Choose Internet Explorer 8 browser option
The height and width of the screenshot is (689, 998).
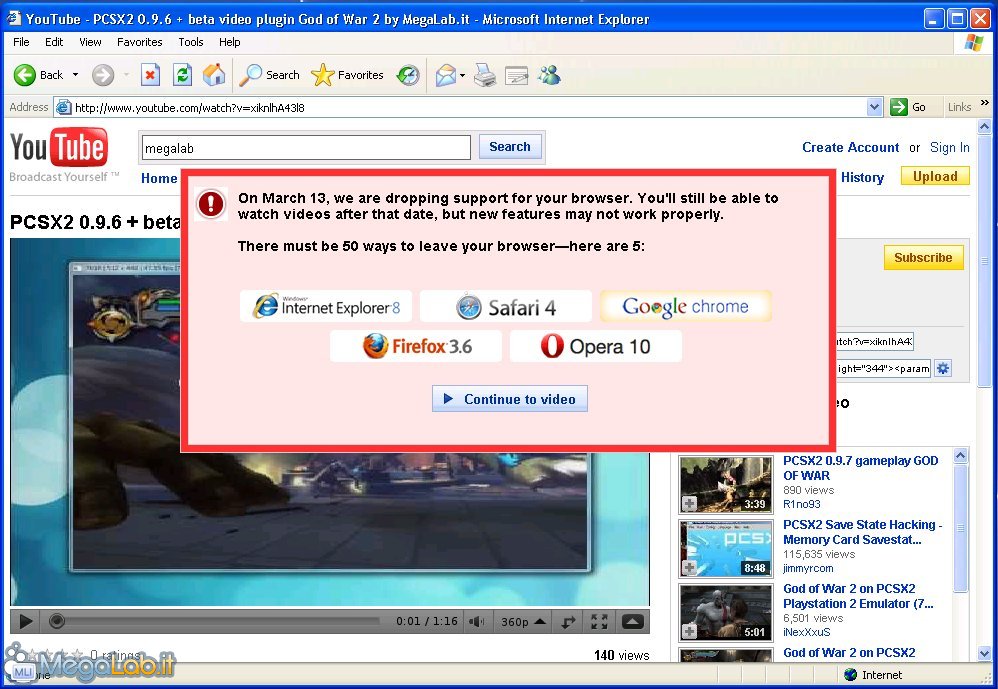pyautogui.click(x=326, y=307)
